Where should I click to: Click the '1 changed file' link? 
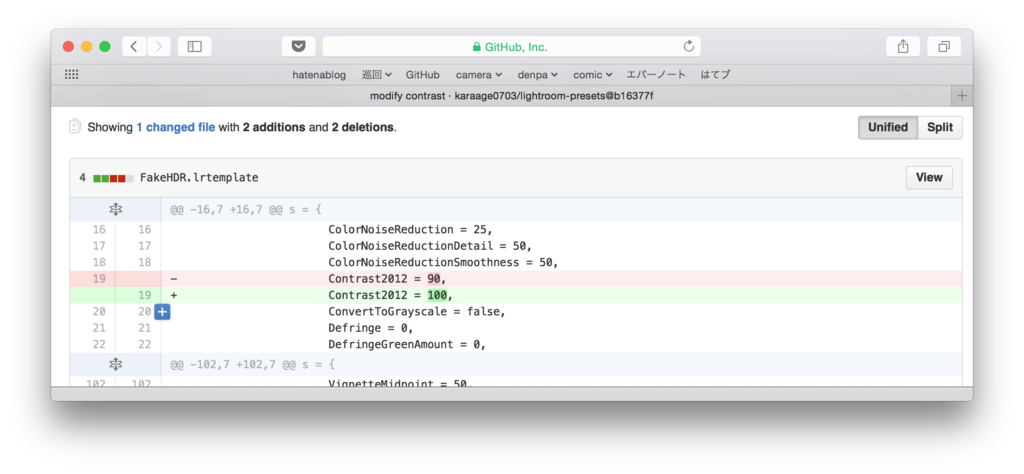(176, 127)
